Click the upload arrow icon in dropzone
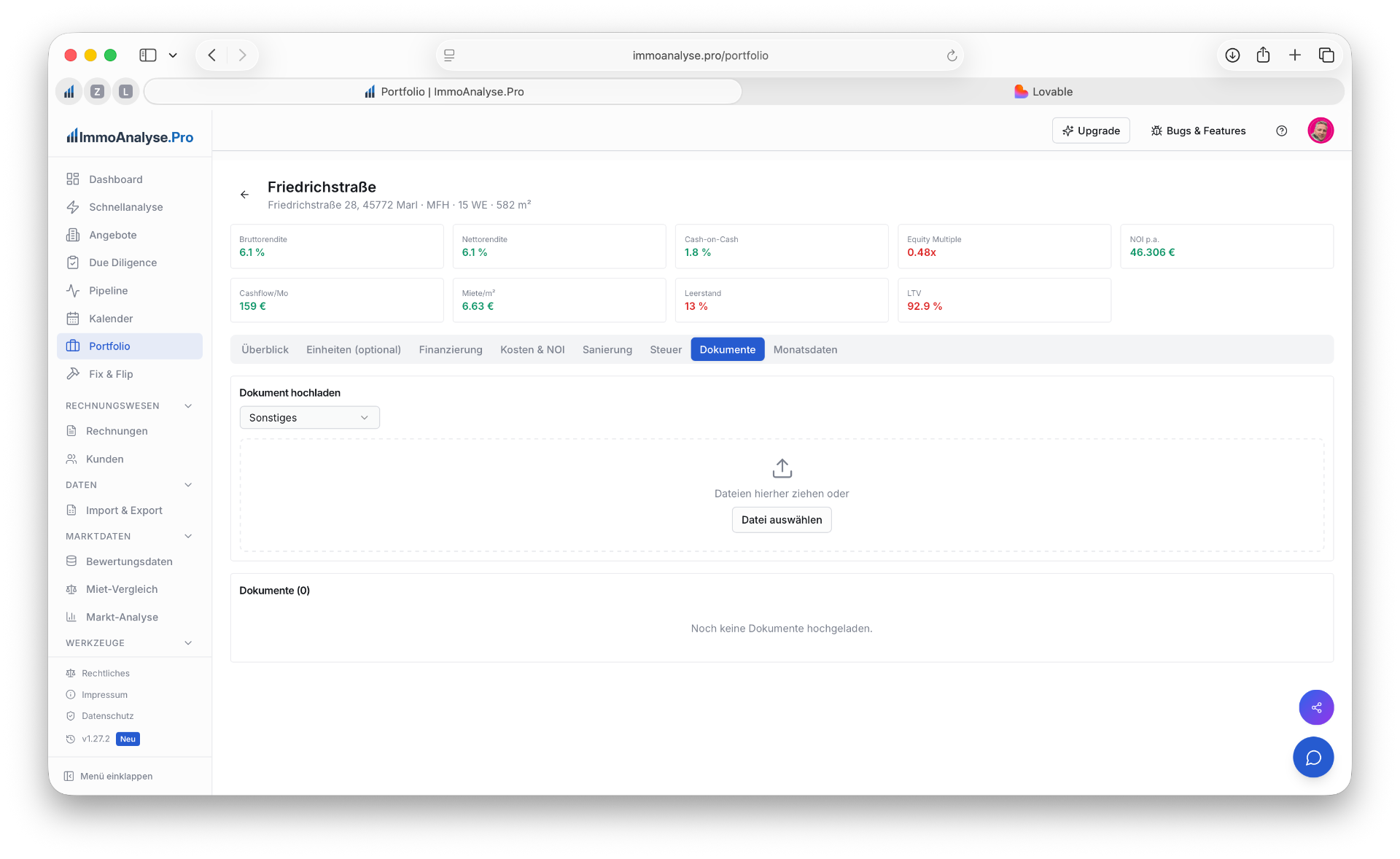The height and width of the screenshot is (859, 1400). point(782,468)
